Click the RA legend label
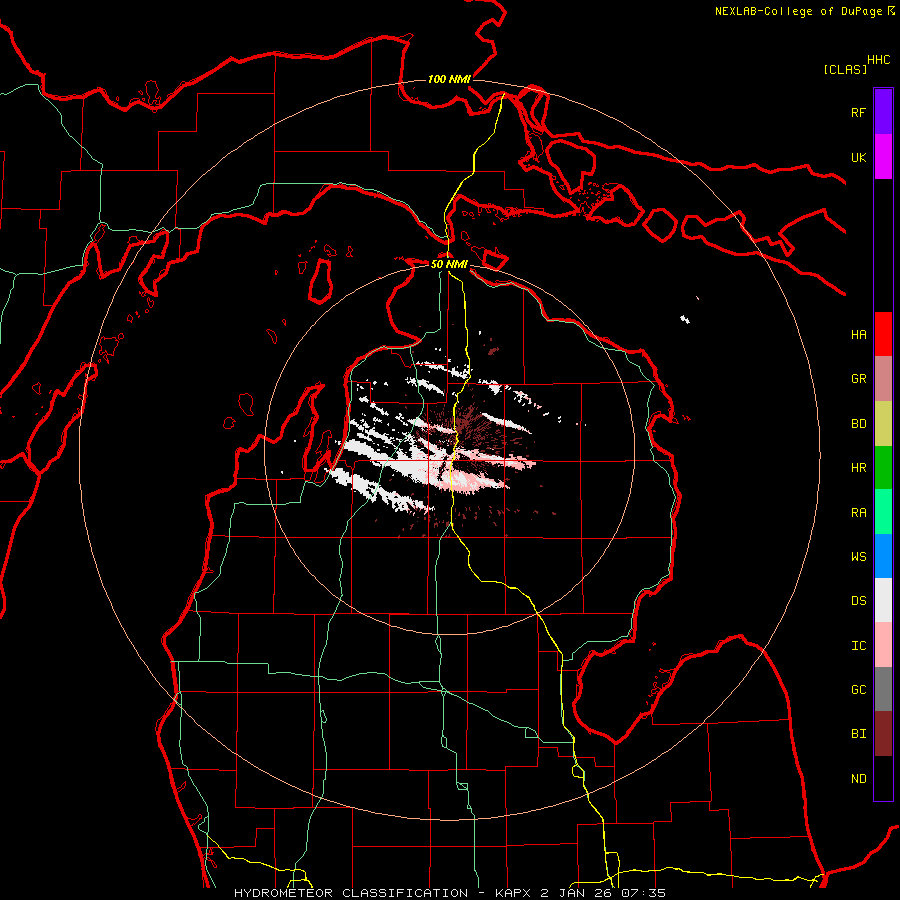The width and height of the screenshot is (900, 900). click(858, 513)
